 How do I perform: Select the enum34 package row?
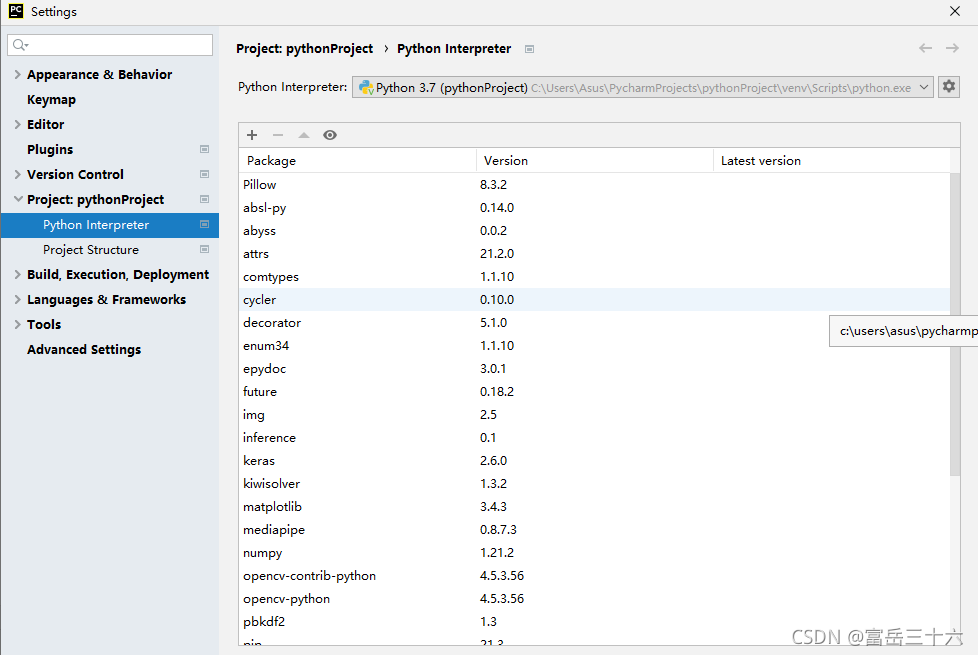click(x=594, y=346)
